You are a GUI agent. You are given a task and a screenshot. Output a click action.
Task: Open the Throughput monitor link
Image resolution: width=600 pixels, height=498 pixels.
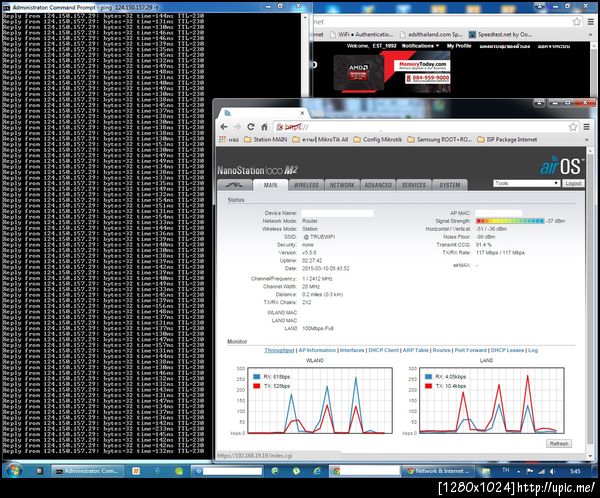pyautogui.click(x=279, y=350)
